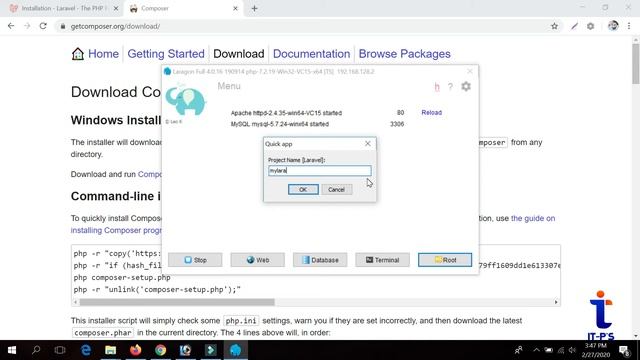Open notification center icon
The image size is (640, 360).
click(624, 350)
